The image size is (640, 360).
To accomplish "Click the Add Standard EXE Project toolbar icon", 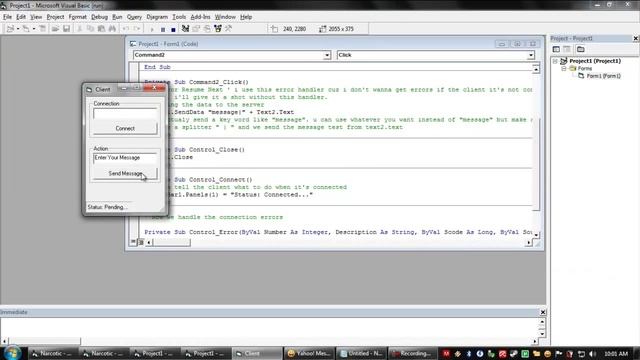I will (x=10, y=29).
